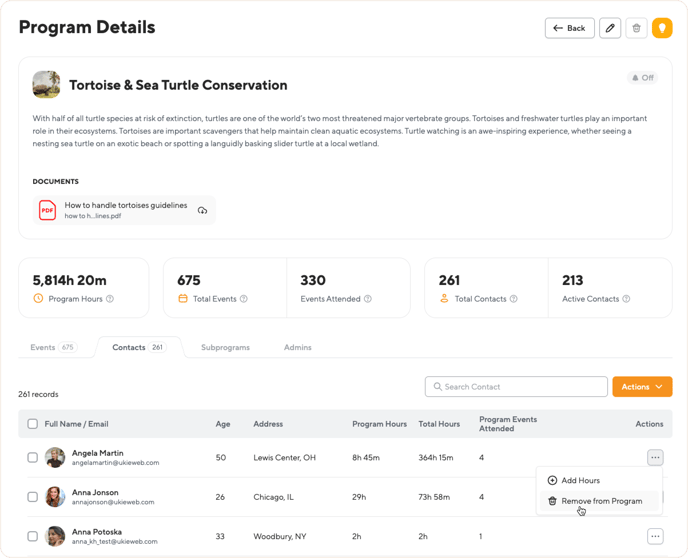688x558 pixels.
Task: Collapse Angela Martin's three-dot actions menu
Action: pos(655,458)
